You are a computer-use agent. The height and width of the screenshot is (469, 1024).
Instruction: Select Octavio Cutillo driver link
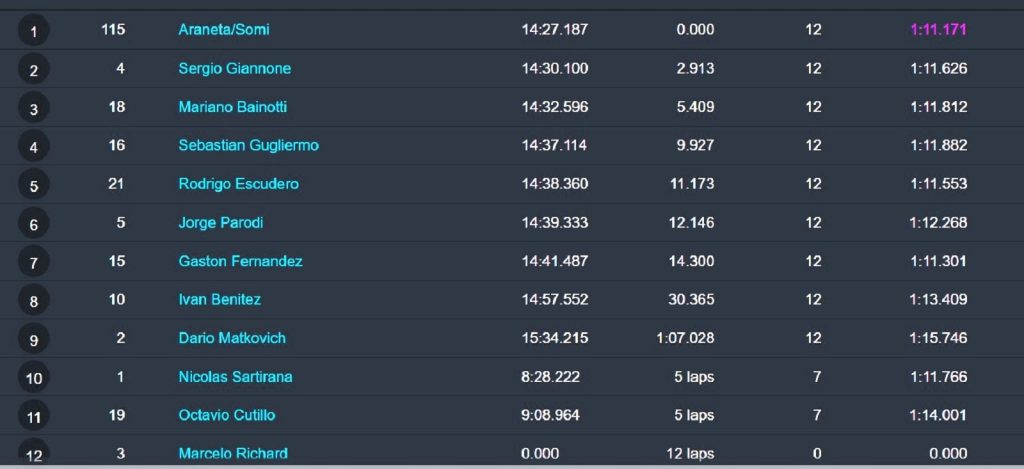click(227, 415)
